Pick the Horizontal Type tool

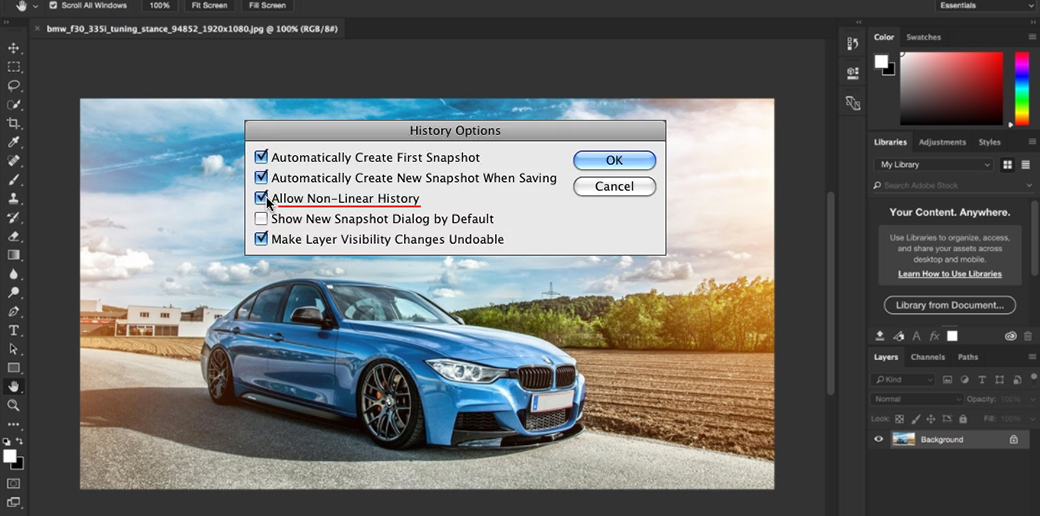[14, 330]
